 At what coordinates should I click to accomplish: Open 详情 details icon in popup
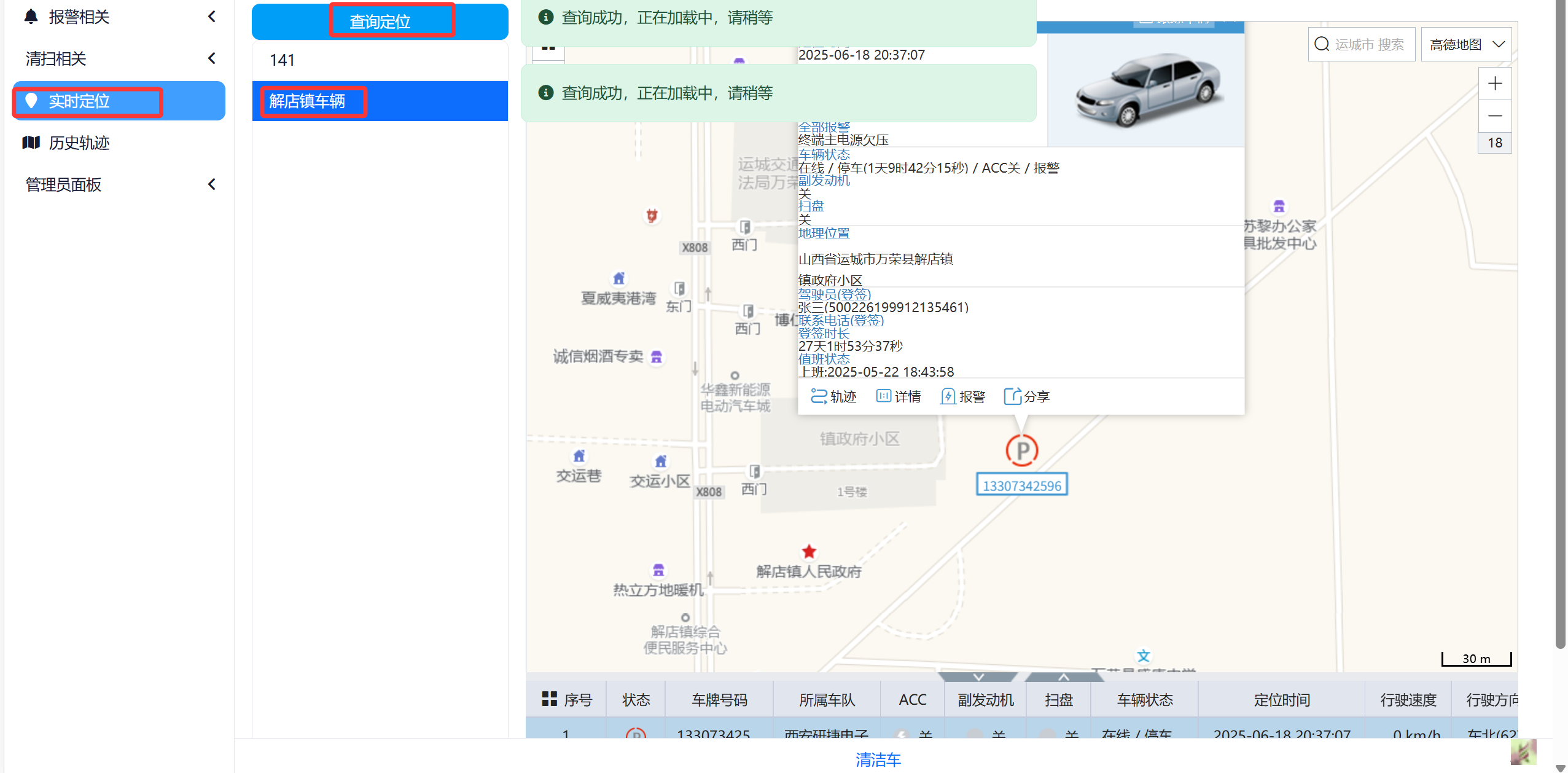(x=883, y=396)
